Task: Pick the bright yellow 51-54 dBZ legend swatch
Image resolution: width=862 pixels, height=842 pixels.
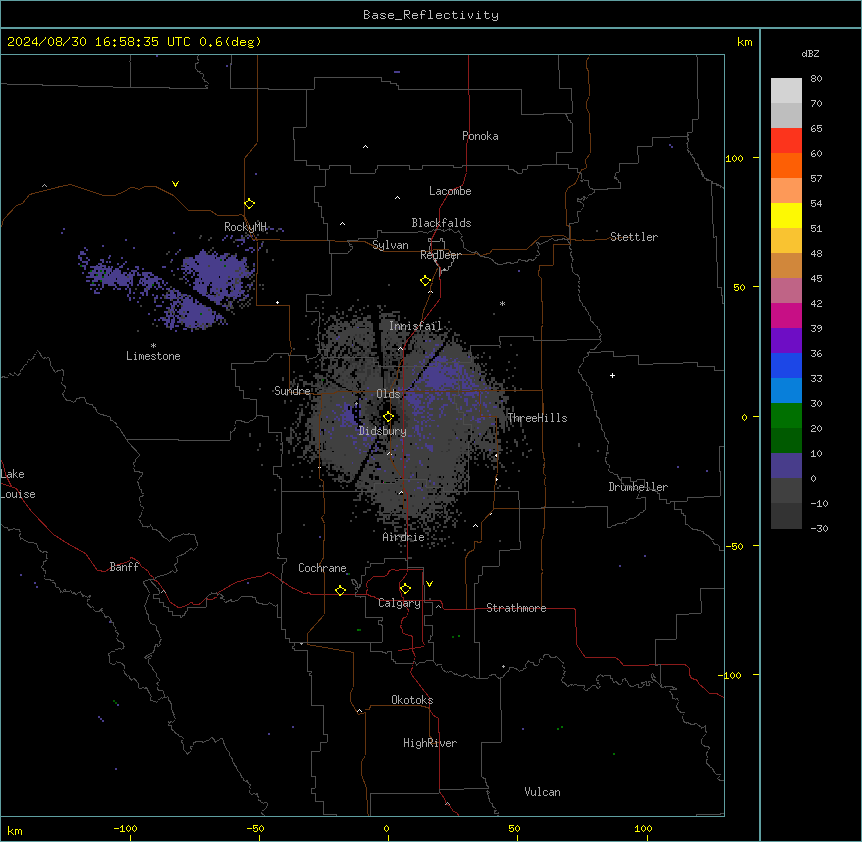Action: [786, 215]
